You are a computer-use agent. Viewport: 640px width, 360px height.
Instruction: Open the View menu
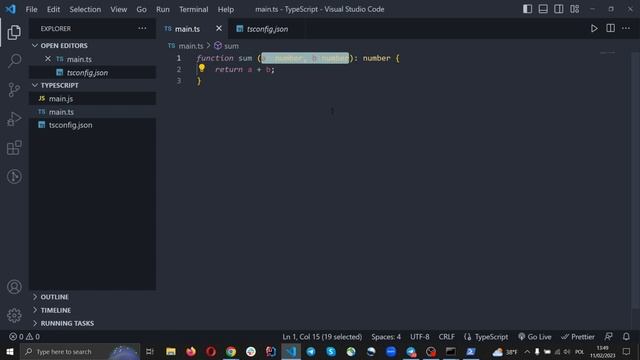(118, 9)
